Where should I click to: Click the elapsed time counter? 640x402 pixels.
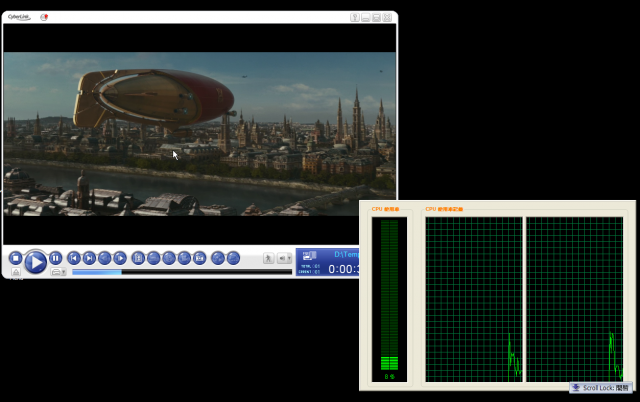click(343, 269)
